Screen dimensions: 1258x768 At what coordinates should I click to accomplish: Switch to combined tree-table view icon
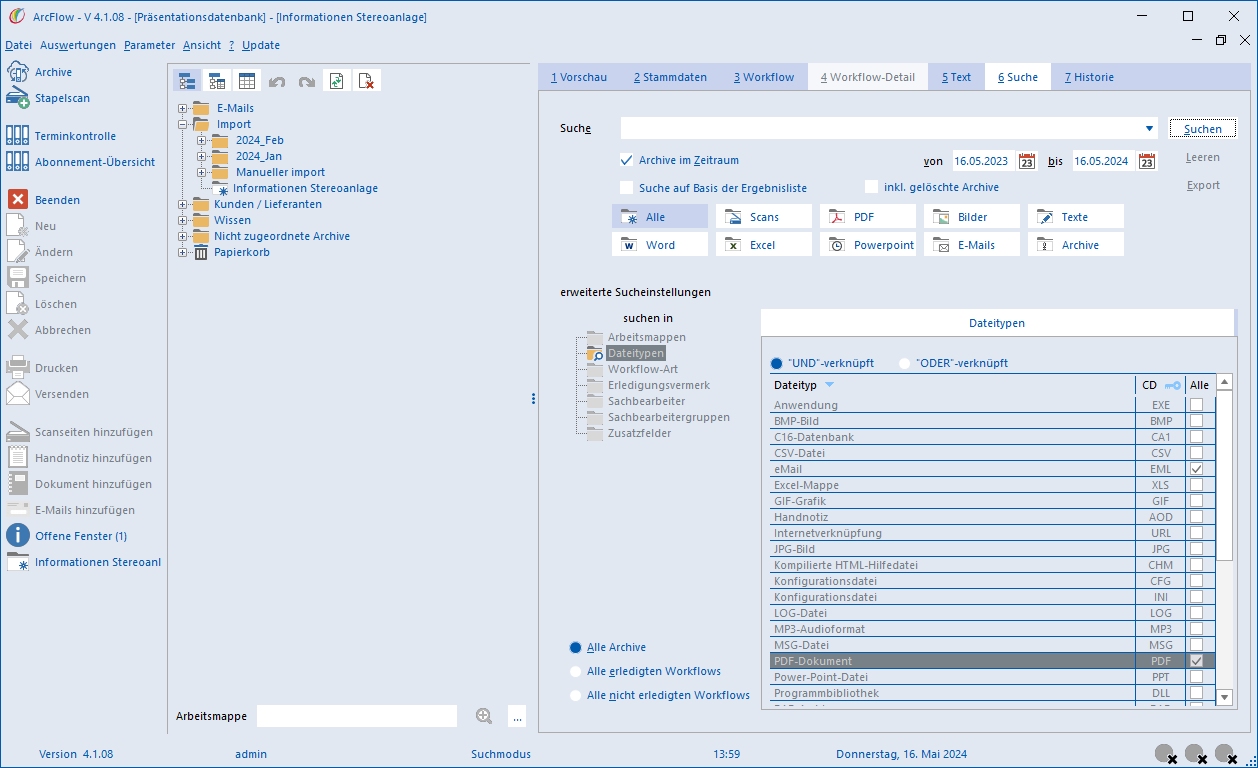(217, 81)
